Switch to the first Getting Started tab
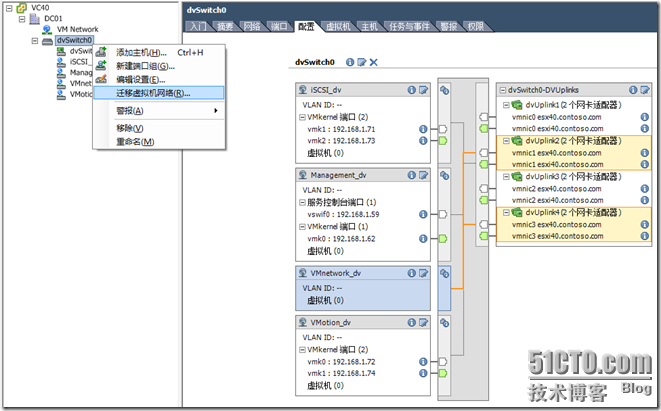Viewport: 661px width, 411px height. pos(198,27)
